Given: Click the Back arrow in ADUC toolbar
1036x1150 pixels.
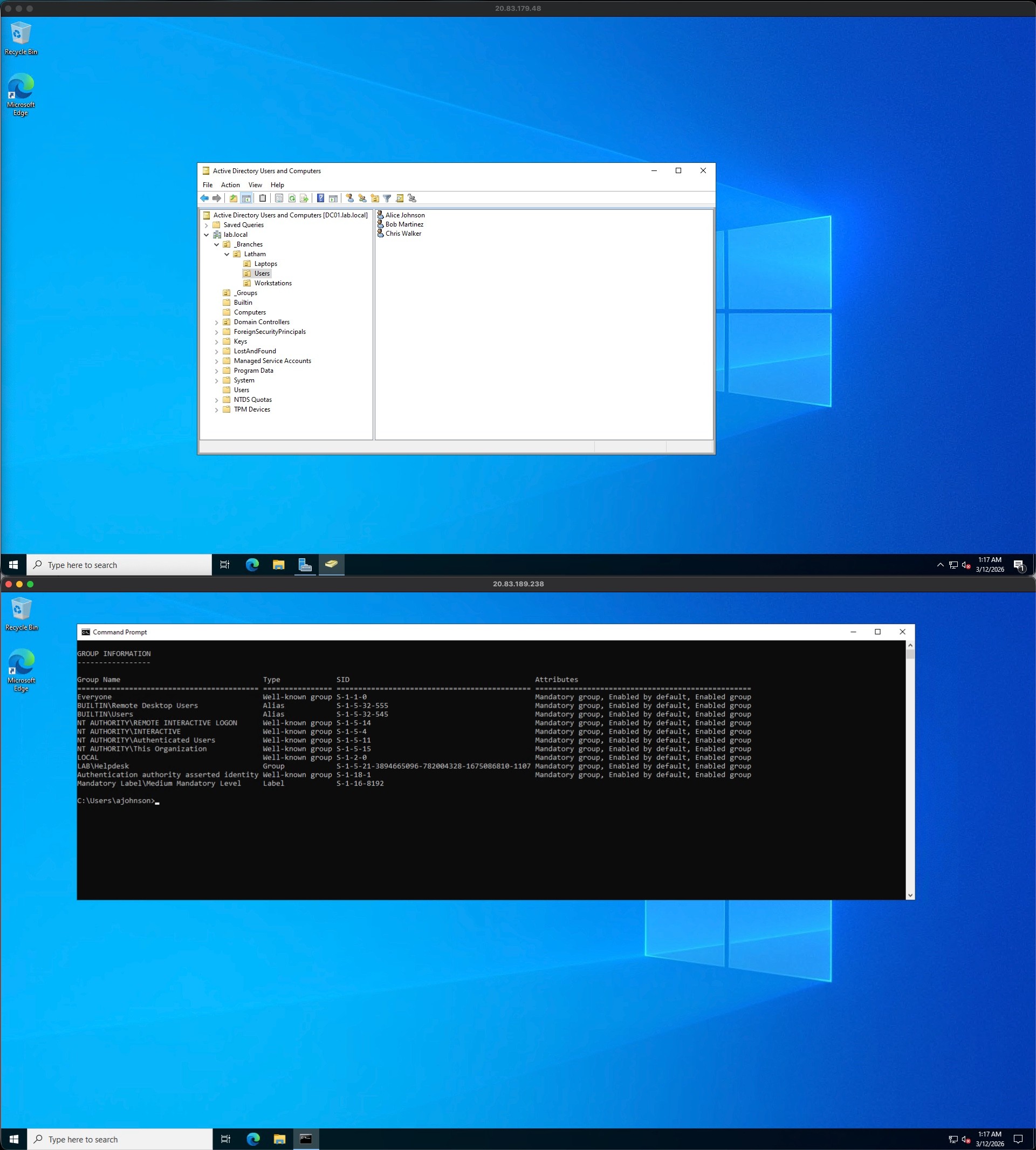Looking at the screenshot, I should coord(204,198).
